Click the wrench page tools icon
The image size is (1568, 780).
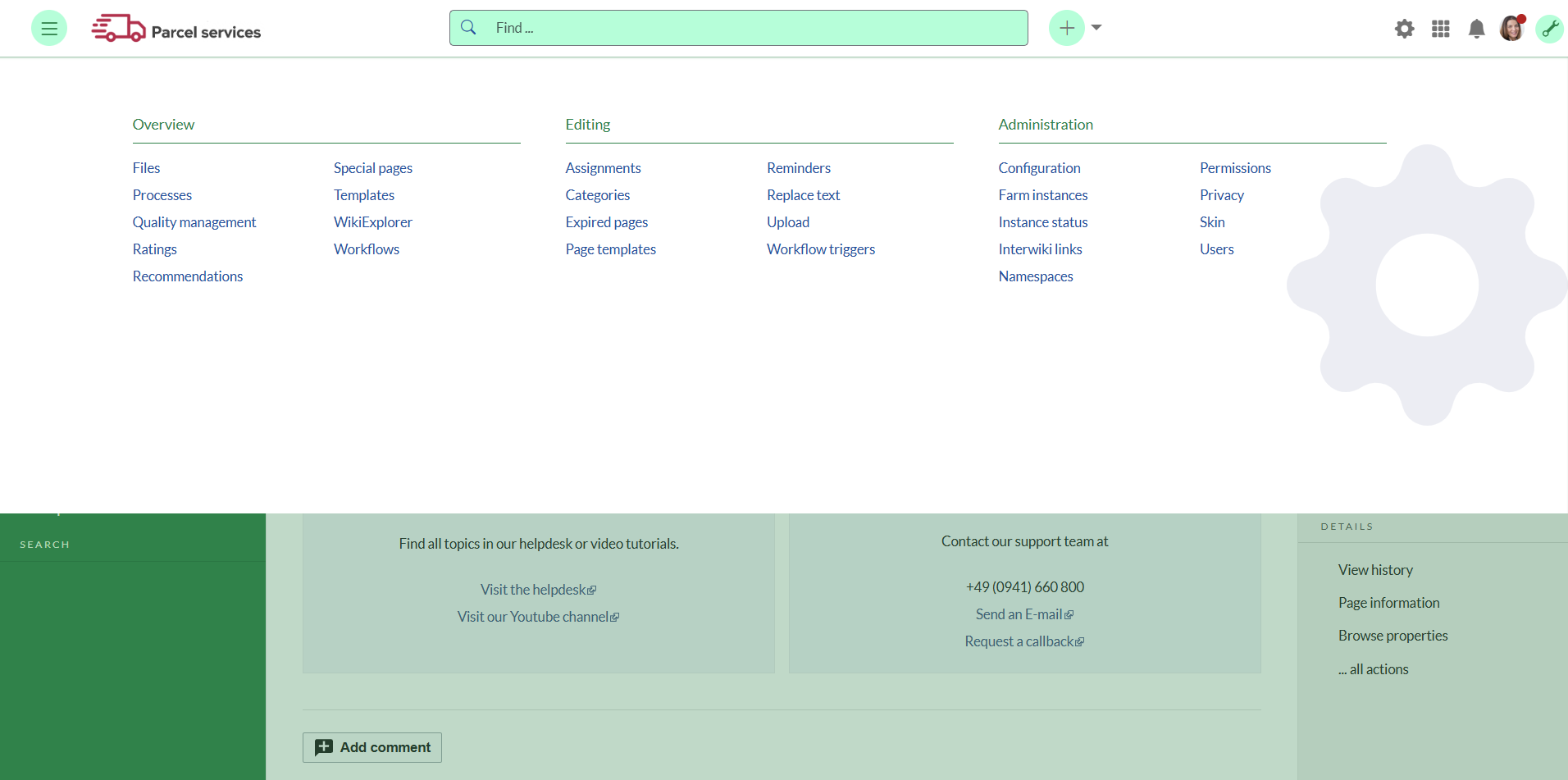(1549, 29)
